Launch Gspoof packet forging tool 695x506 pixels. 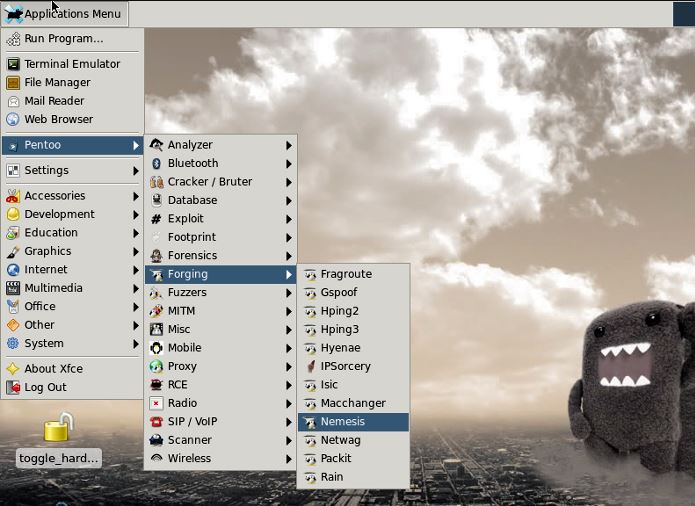(x=353, y=293)
